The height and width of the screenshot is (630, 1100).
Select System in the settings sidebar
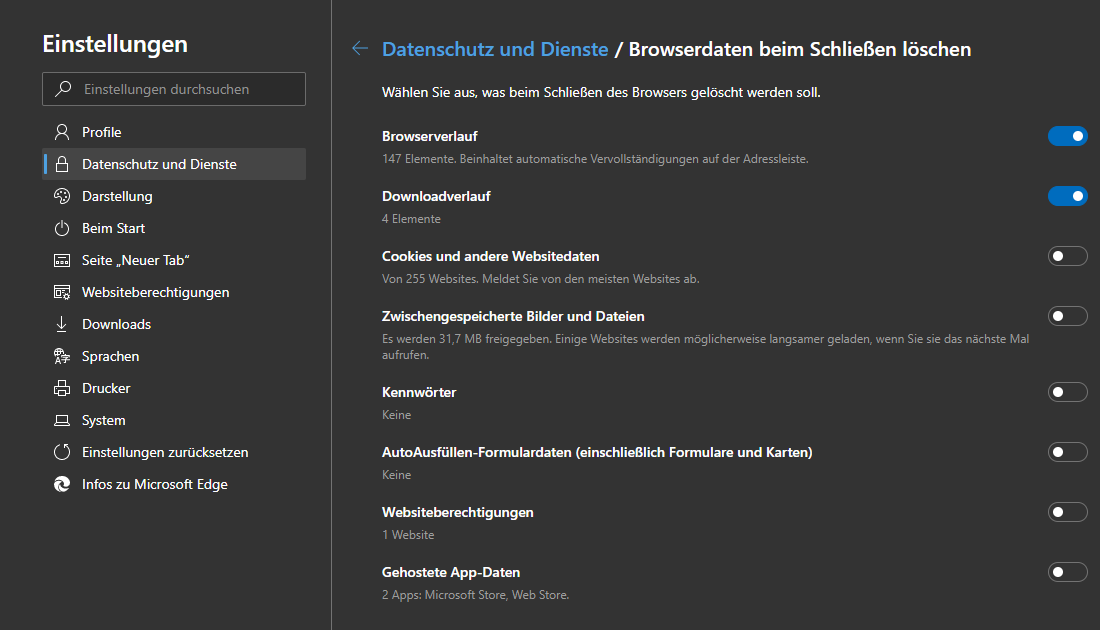104,420
